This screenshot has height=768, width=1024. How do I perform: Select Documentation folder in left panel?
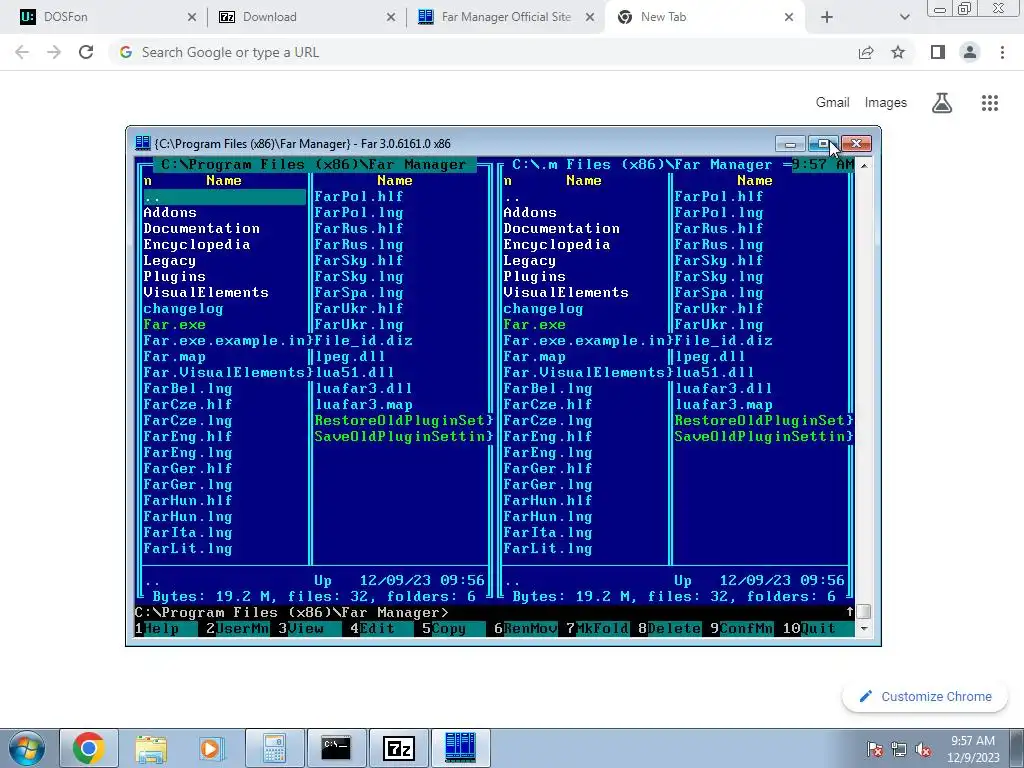[x=201, y=229]
